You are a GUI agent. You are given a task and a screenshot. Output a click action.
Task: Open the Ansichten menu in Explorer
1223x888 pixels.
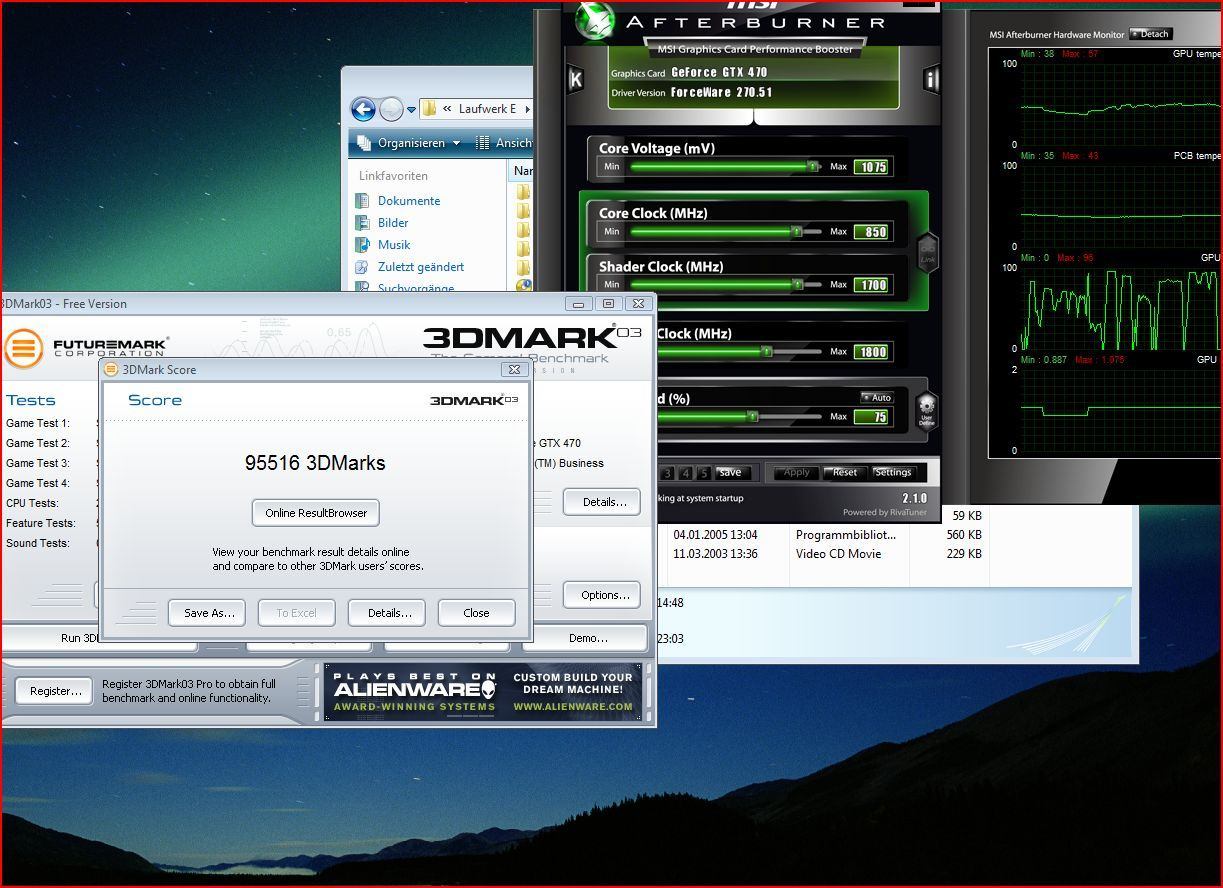click(x=513, y=143)
